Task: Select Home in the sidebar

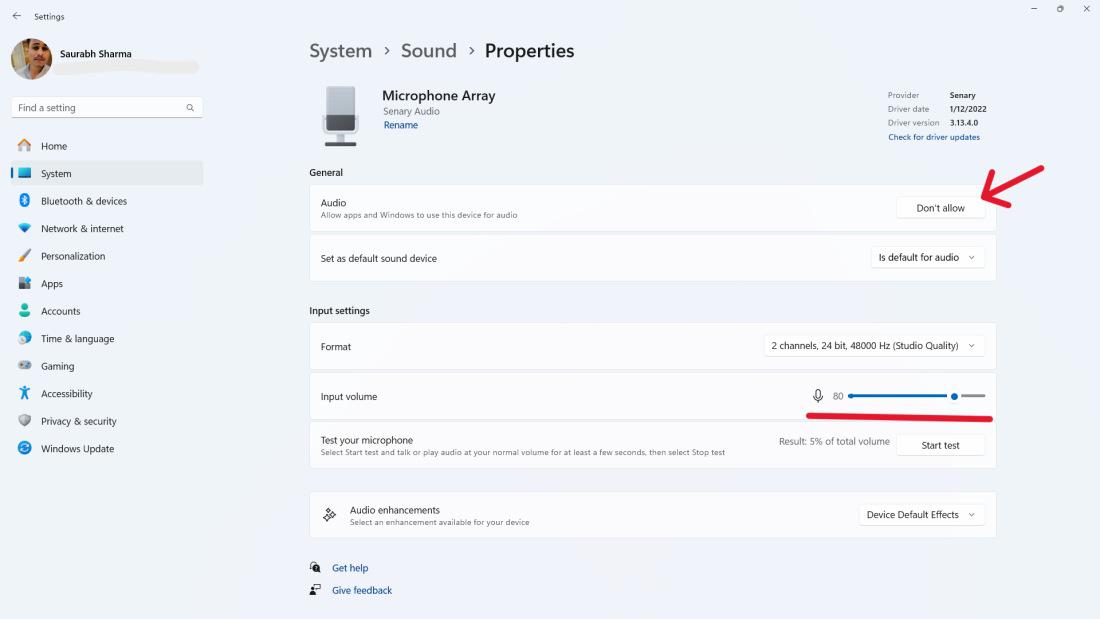Action: [54, 146]
